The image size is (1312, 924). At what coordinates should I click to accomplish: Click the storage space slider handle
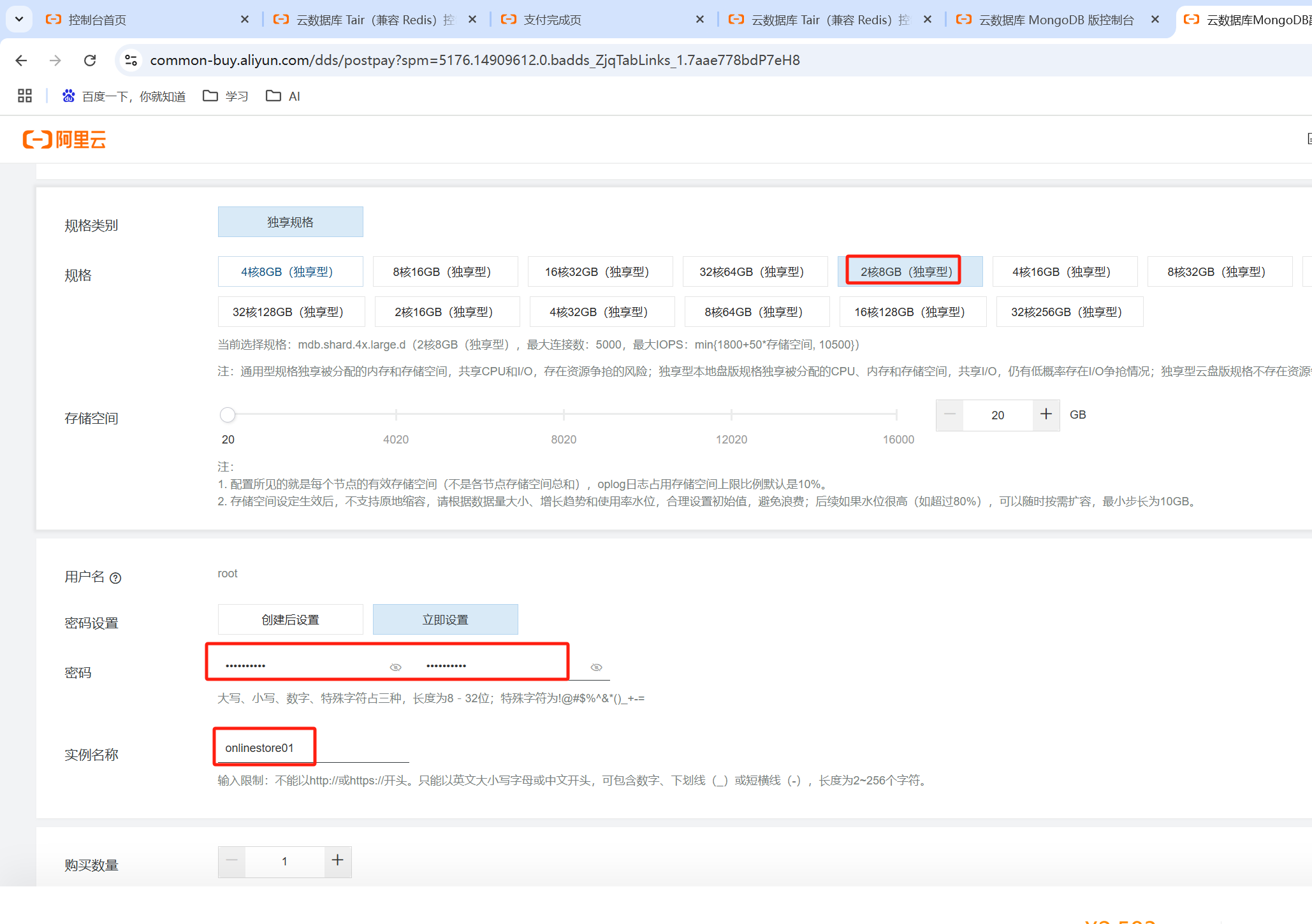(228, 415)
